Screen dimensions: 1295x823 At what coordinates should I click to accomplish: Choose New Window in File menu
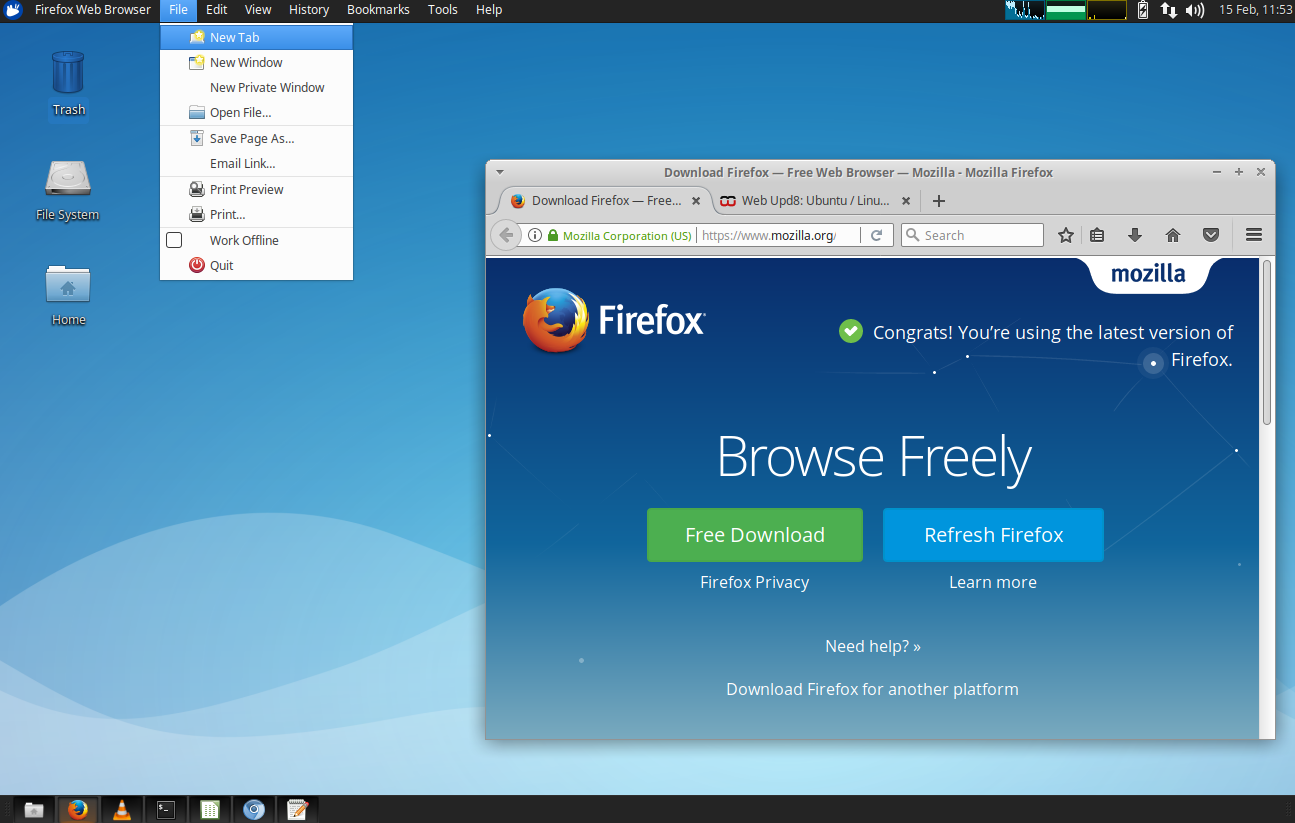point(256,62)
